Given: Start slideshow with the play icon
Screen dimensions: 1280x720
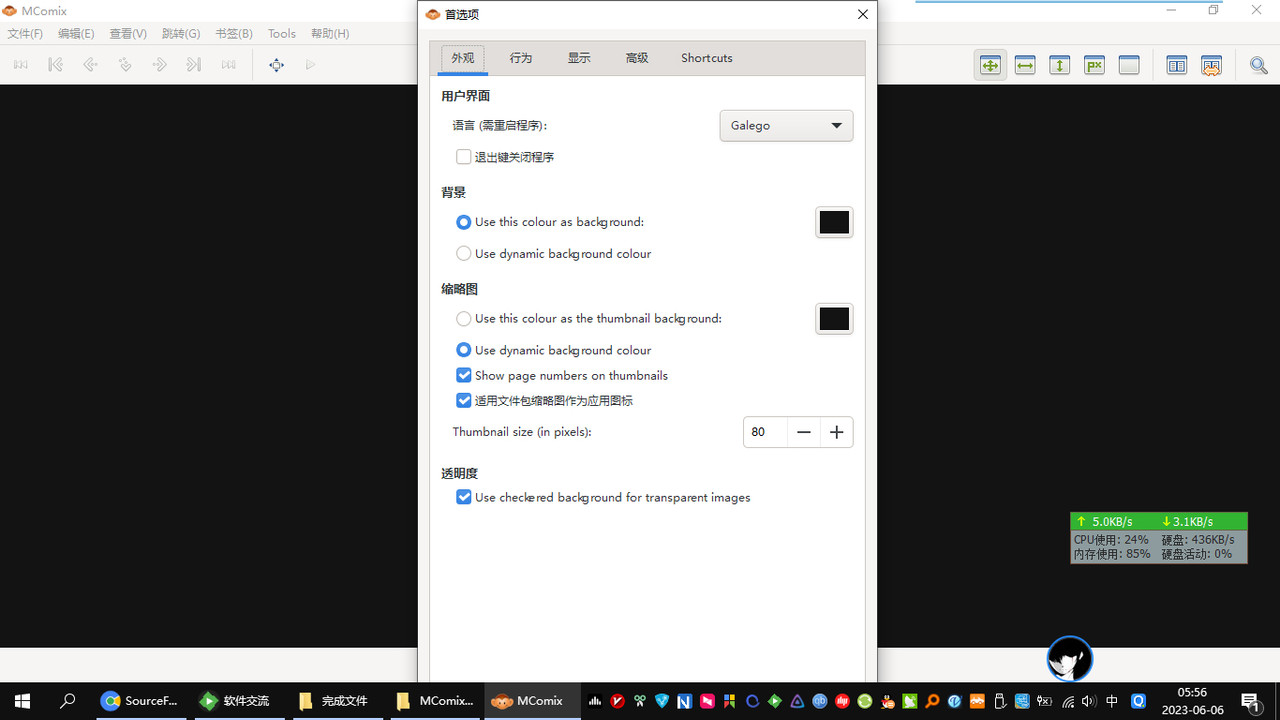Looking at the screenshot, I should (311, 65).
